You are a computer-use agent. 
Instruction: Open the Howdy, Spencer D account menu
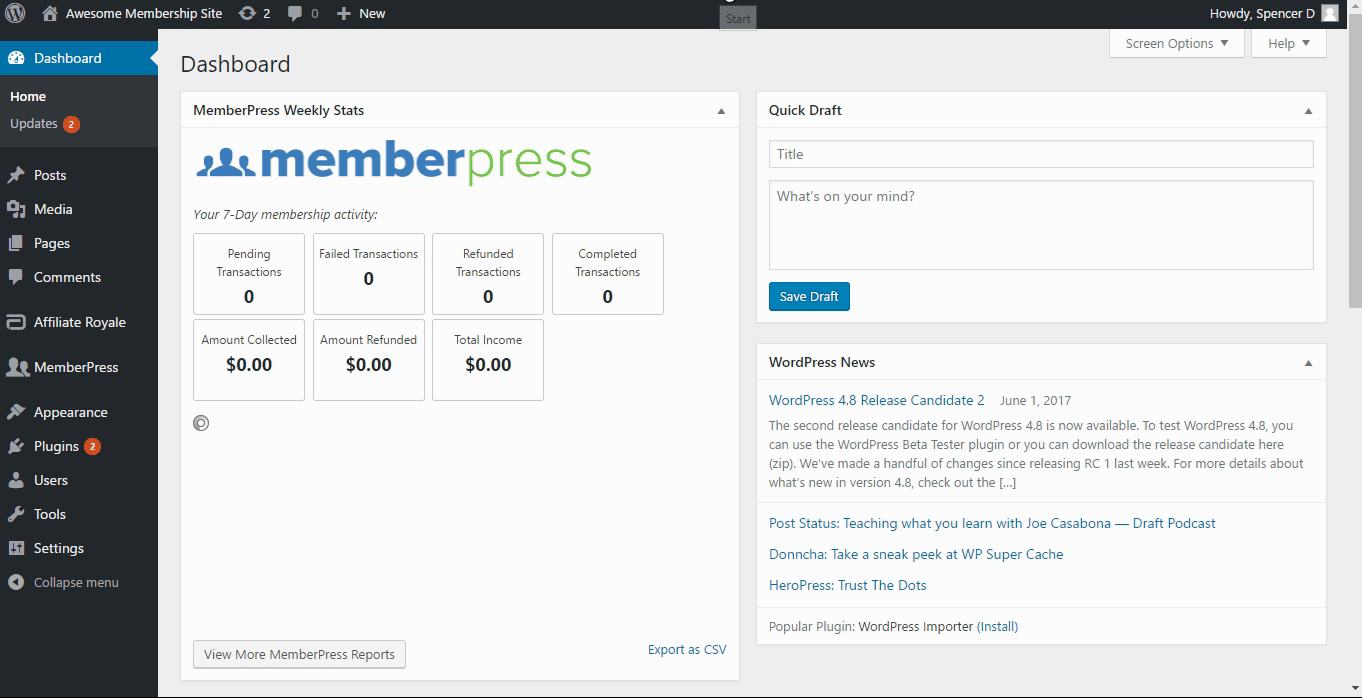pos(1273,13)
